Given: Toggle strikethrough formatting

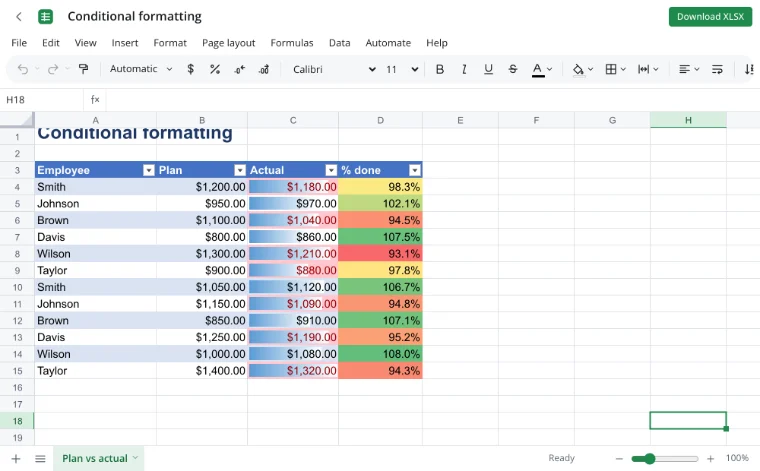Looking at the screenshot, I should tap(513, 69).
